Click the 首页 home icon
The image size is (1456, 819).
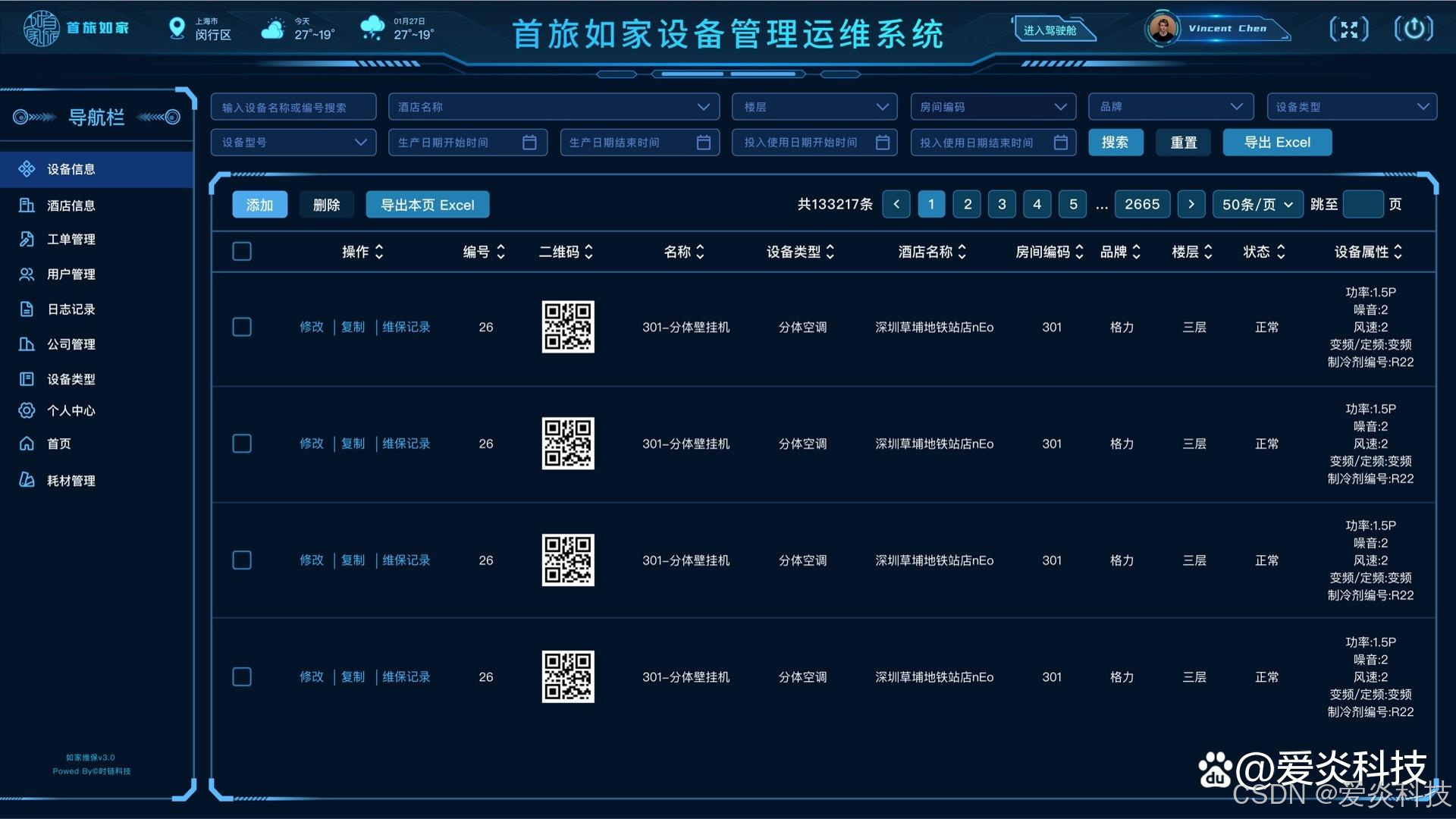[27, 444]
